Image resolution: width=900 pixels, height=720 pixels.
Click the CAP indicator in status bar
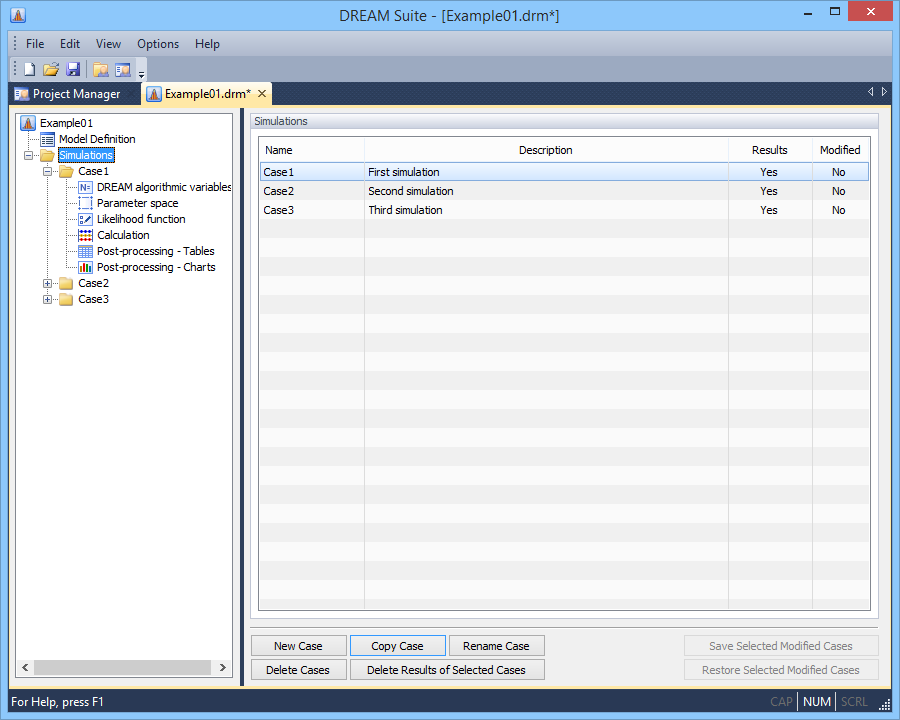(x=781, y=702)
